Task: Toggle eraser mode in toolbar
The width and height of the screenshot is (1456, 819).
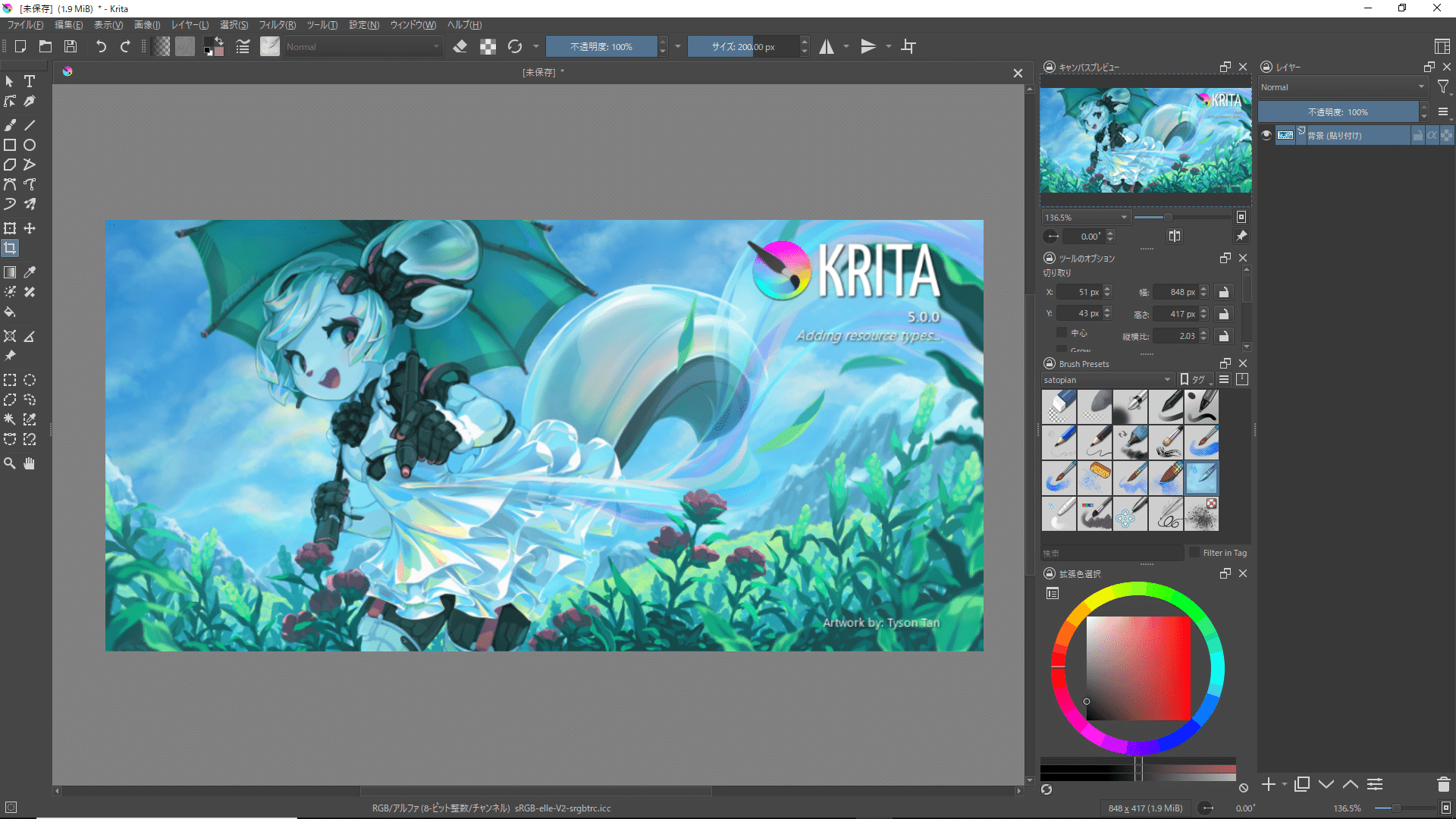Action: pyautogui.click(x=460, y=46)
